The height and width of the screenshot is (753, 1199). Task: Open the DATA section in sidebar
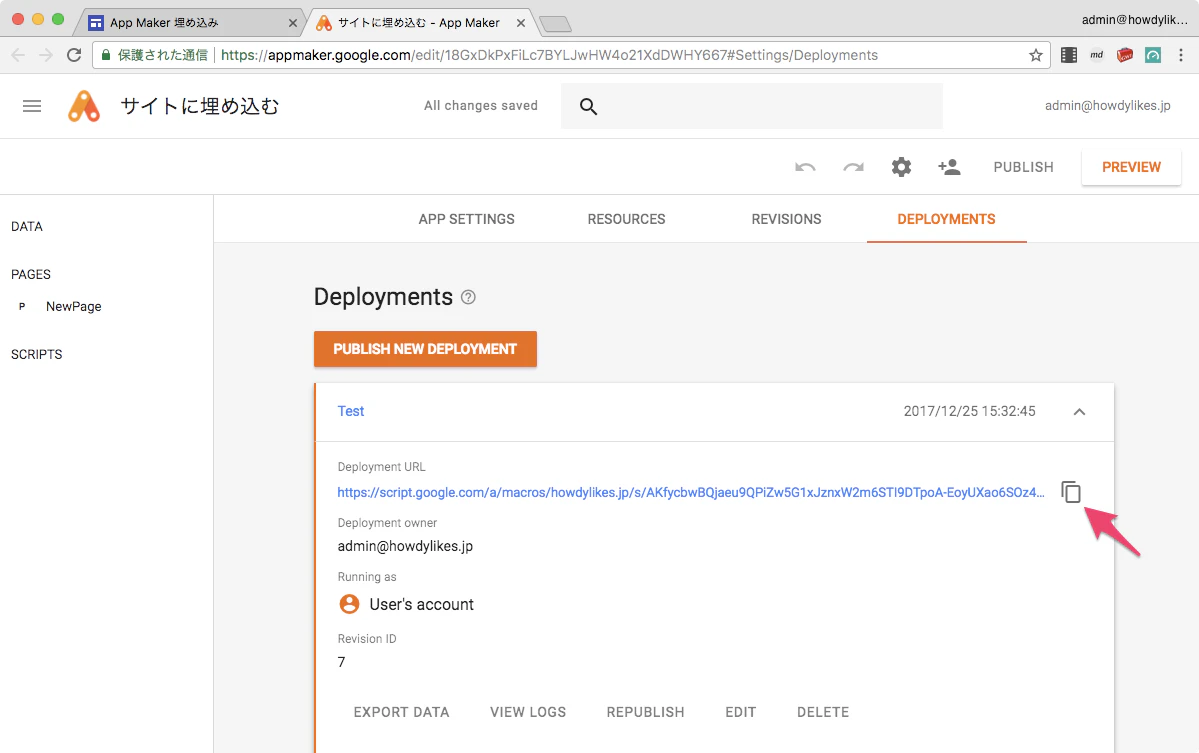(27, 227)
